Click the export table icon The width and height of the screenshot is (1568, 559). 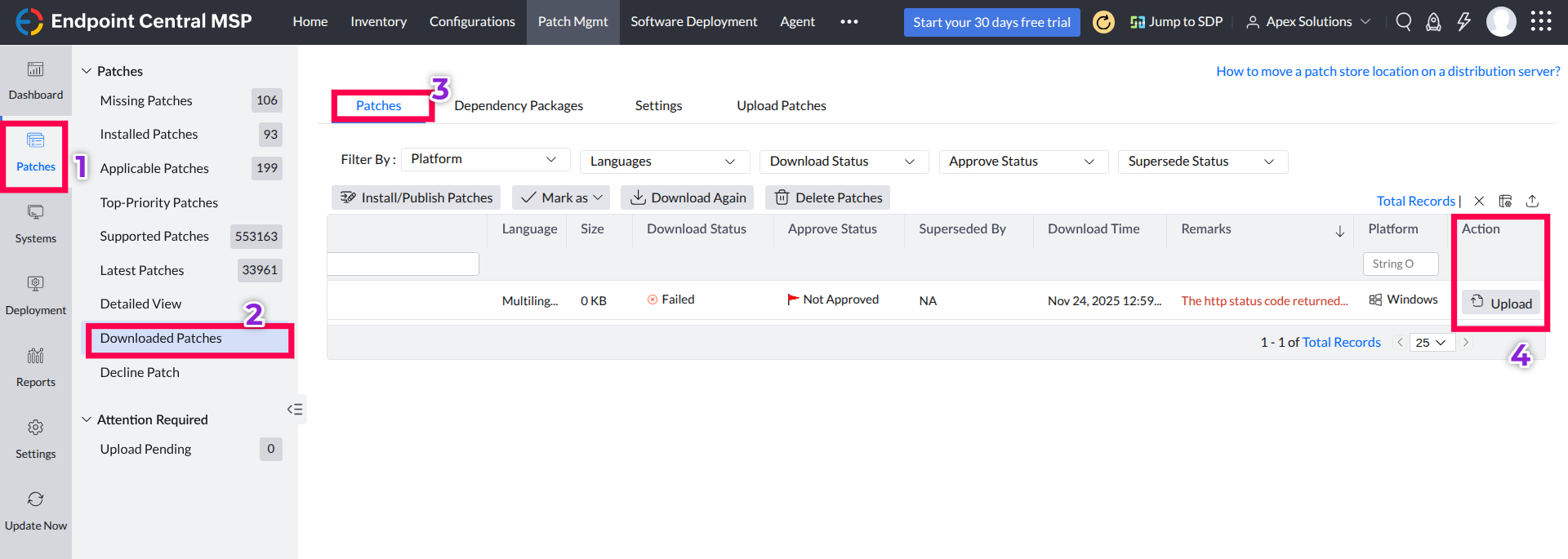click(1533, 201)
